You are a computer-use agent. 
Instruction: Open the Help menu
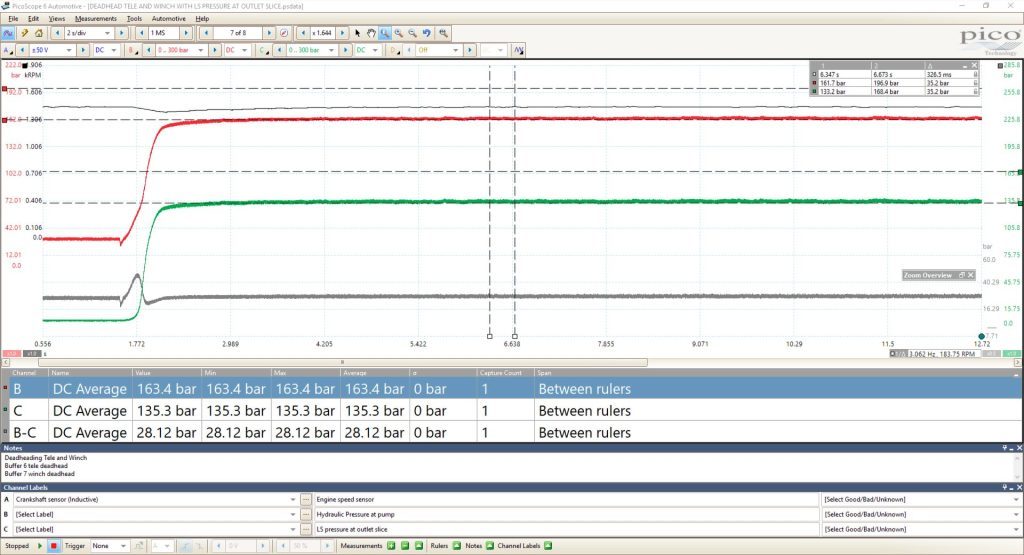[x=202, y=19]
